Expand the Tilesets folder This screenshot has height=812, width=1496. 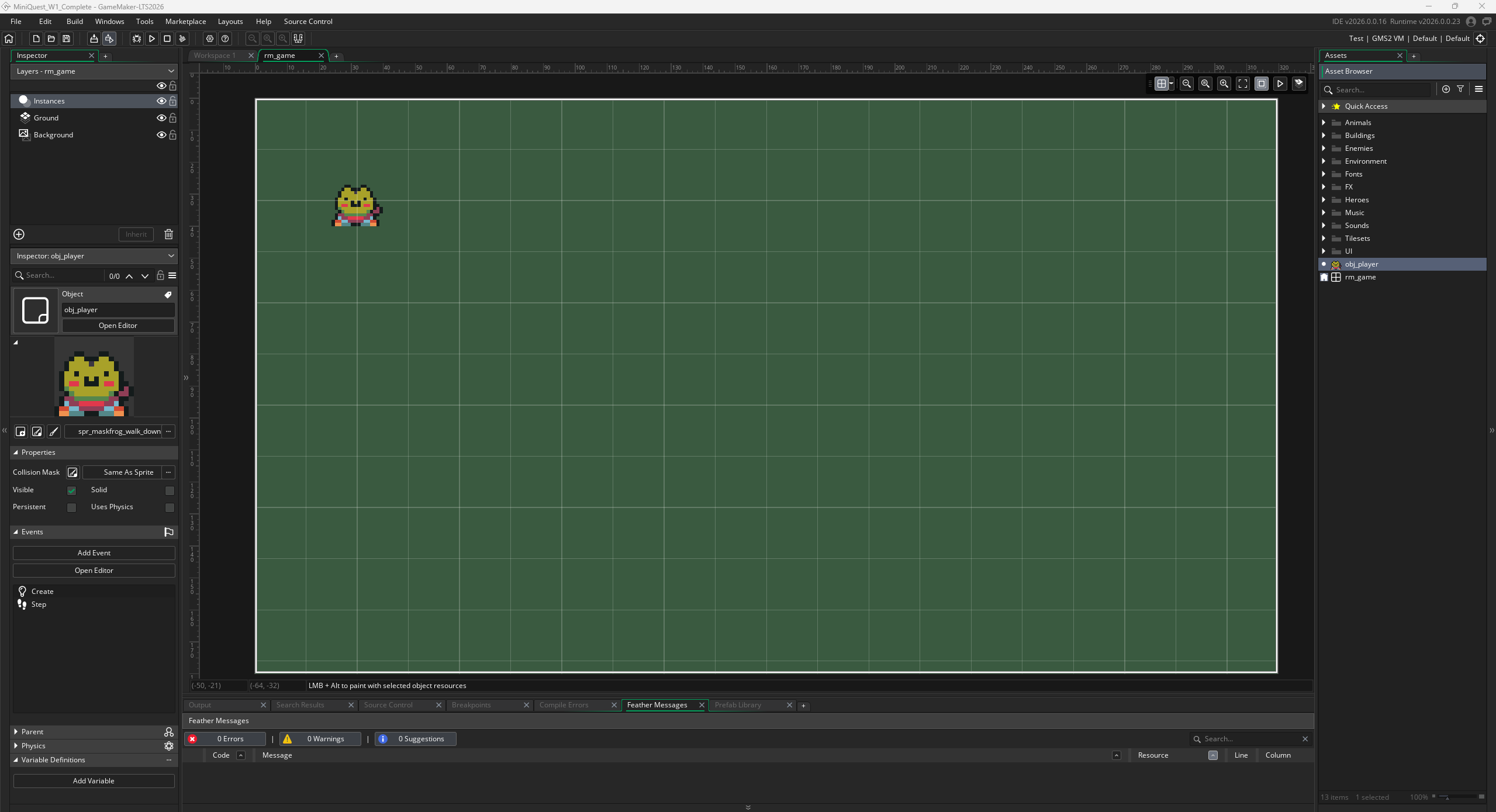[x=1324, y=239]
